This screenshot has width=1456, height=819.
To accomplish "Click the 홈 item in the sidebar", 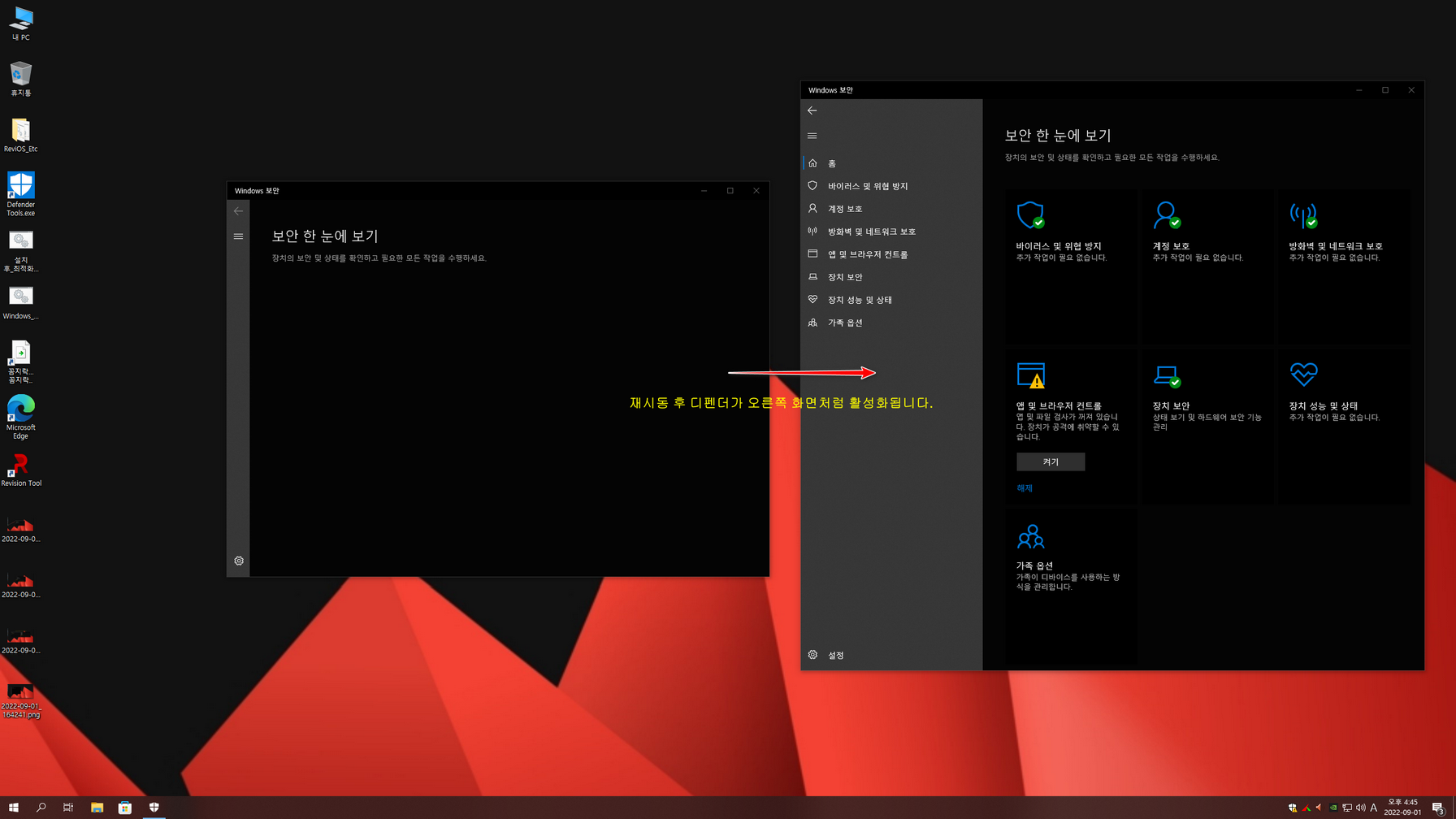I will tap(891, 163).
